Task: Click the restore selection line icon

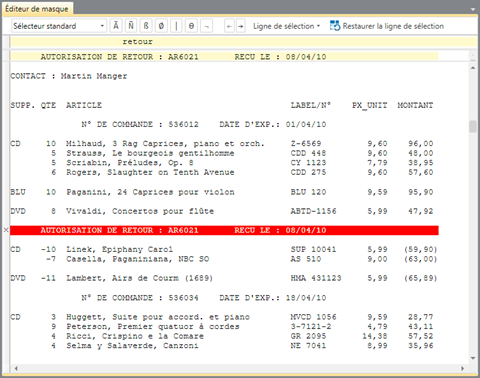Action: (335, 26)
